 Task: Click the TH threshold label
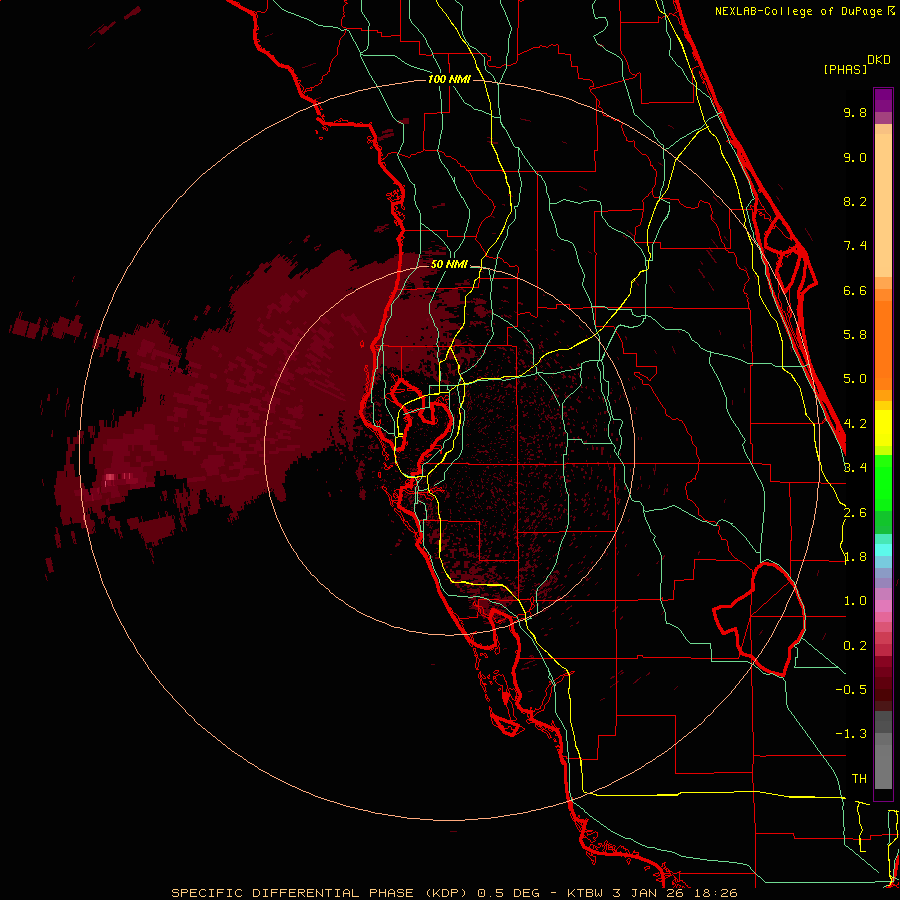point(859,779)
